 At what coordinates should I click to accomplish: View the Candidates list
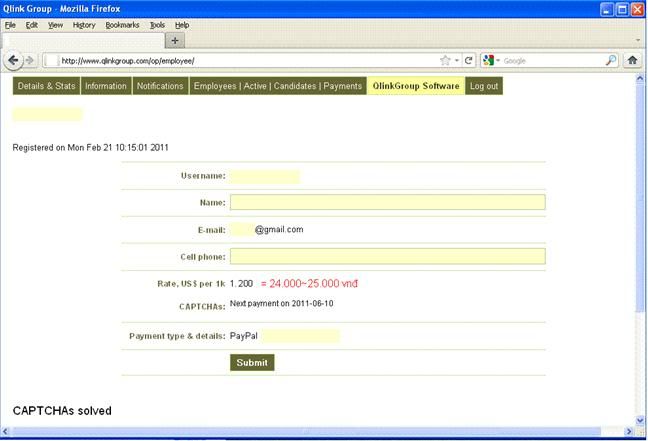[x=295, y=86]
